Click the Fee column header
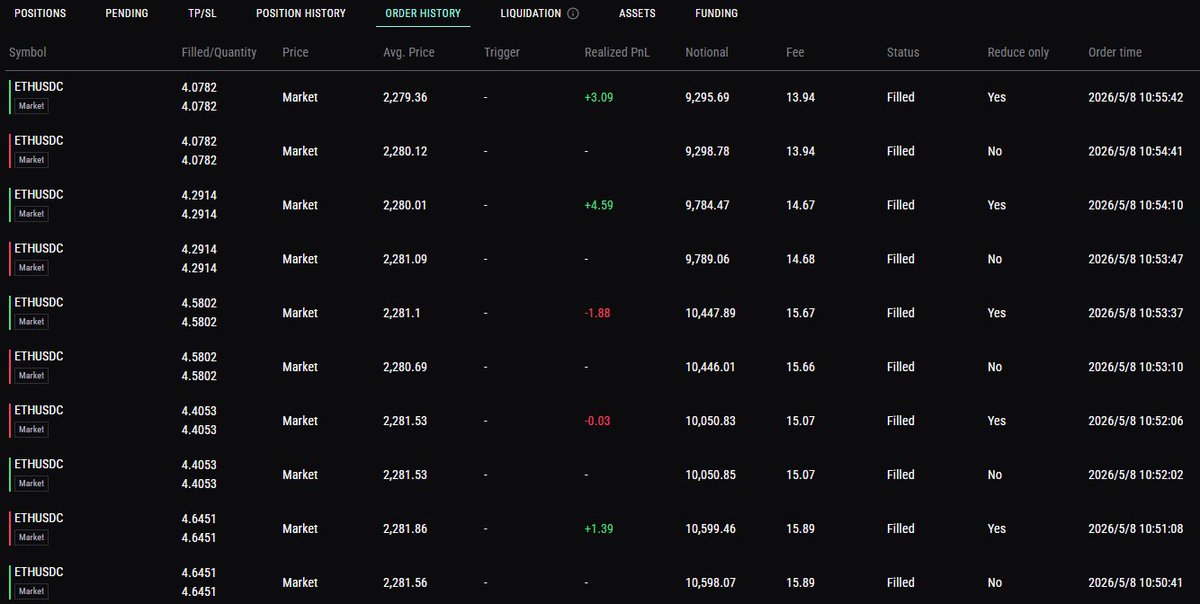 795,52
